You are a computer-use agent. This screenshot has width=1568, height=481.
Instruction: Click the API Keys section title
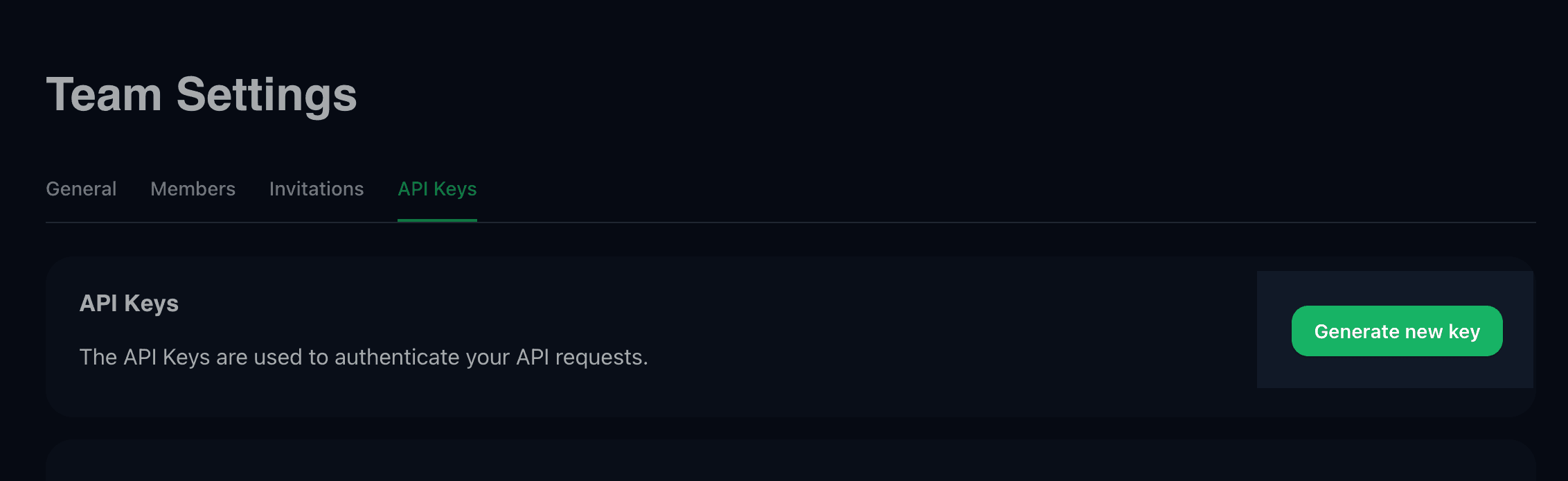130,303
